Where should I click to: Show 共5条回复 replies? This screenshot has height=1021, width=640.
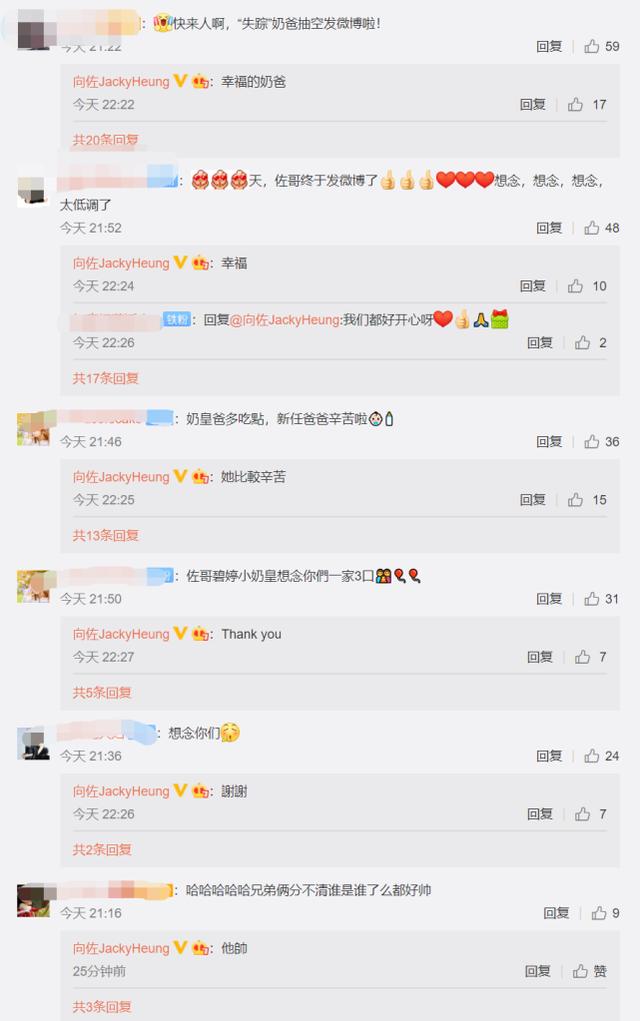pyautogui.click(x=102, y=693)
